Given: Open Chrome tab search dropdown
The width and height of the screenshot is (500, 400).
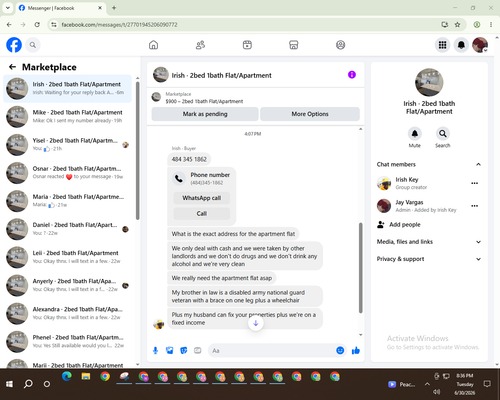Looking at the screenshot, I should click(x=8, y=8).
